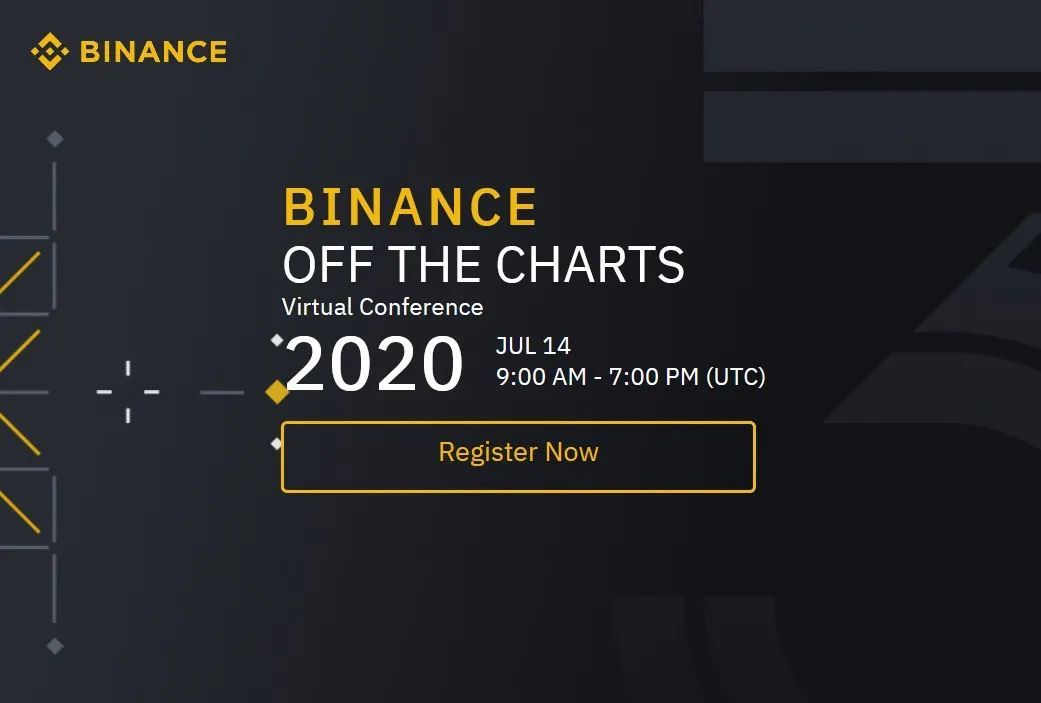The height and width of the screenshot is (703, 1041).
Task: Click the 9:00 AM - 7:00 PM (UTC) time
Action: click(631, 376)
